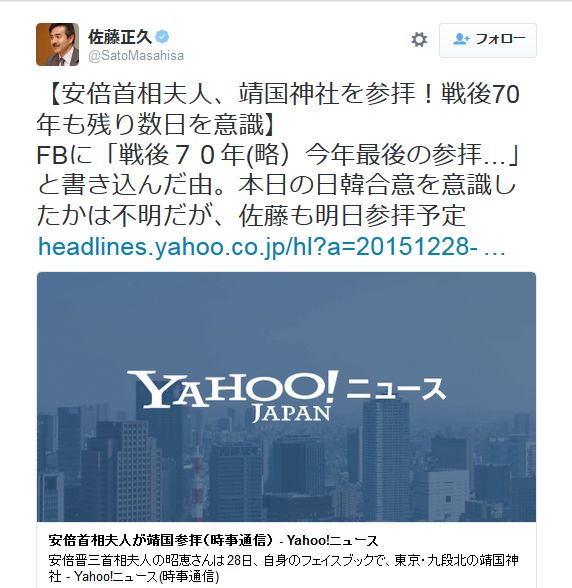Click card footer text 社 - Yahoo!ニュース(時事通信)

click(134, 576)
